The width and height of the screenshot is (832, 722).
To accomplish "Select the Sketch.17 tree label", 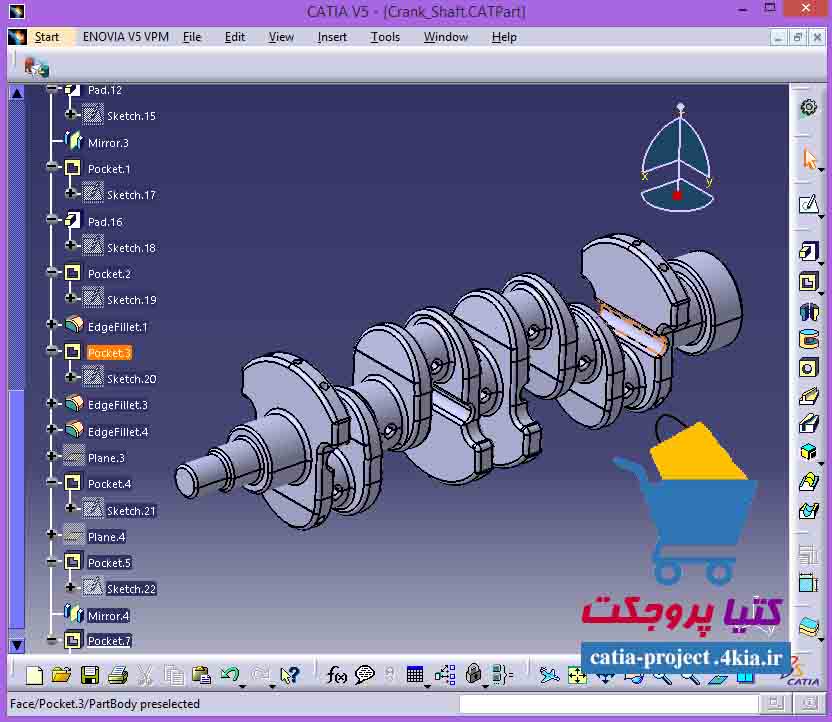I will (x=131, y=195).
